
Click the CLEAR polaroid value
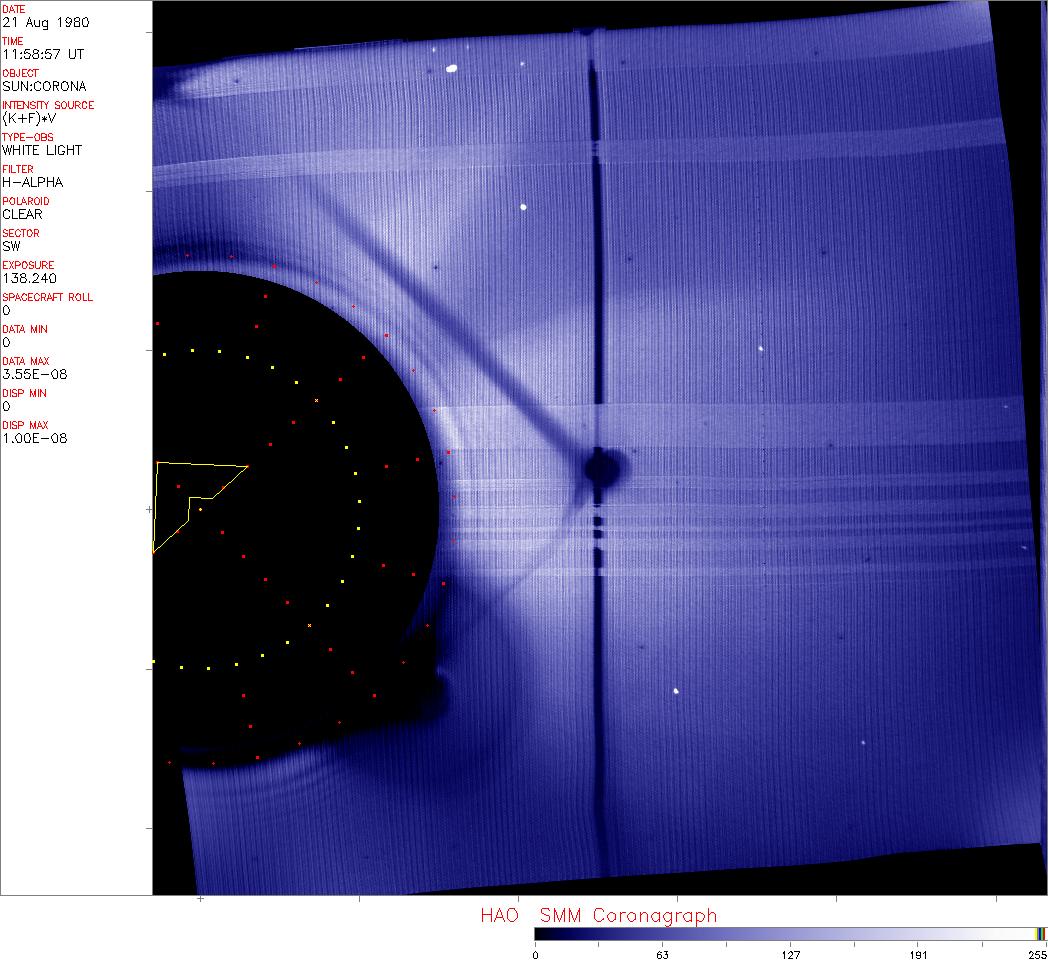point(24,214)
